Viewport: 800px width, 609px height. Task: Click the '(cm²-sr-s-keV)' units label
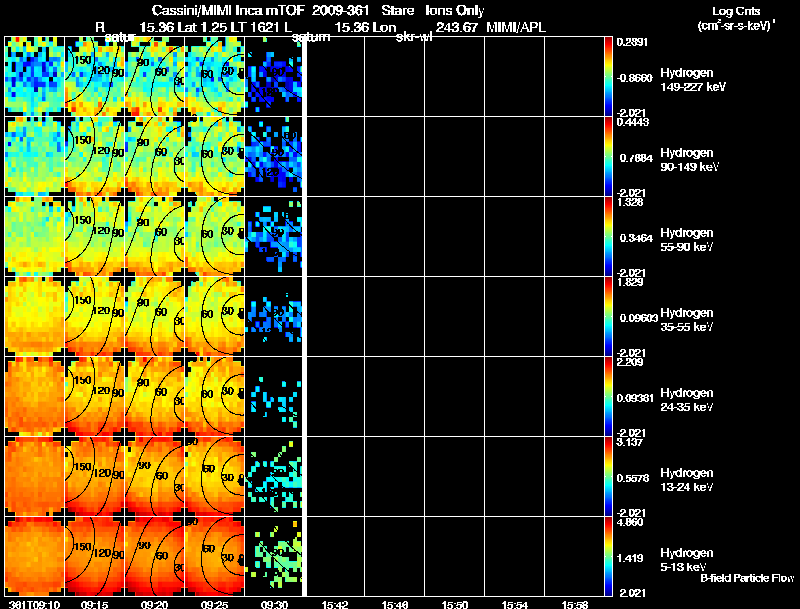736,25
